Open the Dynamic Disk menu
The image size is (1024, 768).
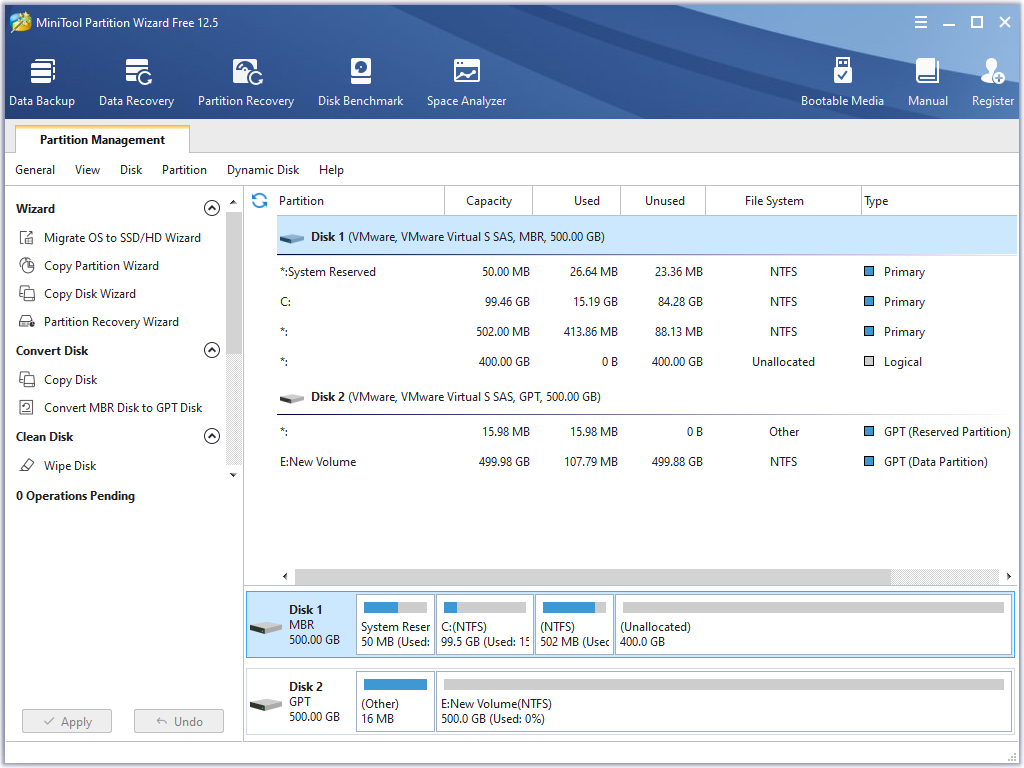pyautogui.click(x=263, y=170)
